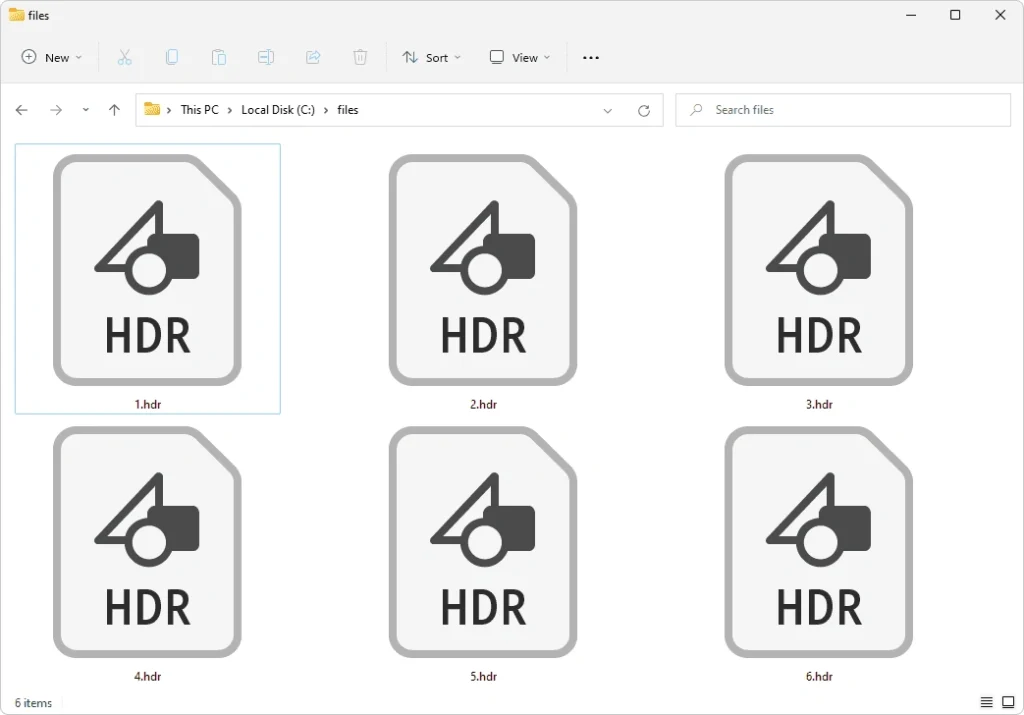Select the 5.hdr file thumbnail
The width and height of the screenshot is (1024, 715).
pyautogui.click(x=483, y=541)
